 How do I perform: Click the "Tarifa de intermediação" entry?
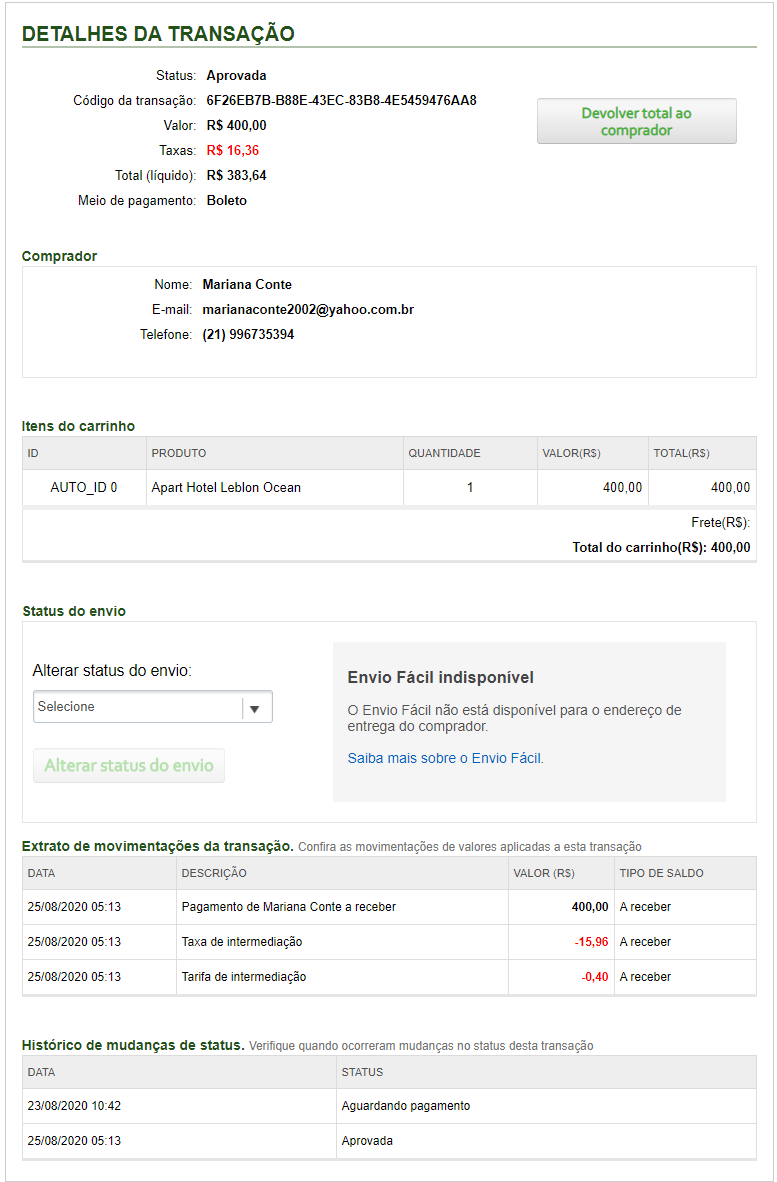(x=244, y=976)
